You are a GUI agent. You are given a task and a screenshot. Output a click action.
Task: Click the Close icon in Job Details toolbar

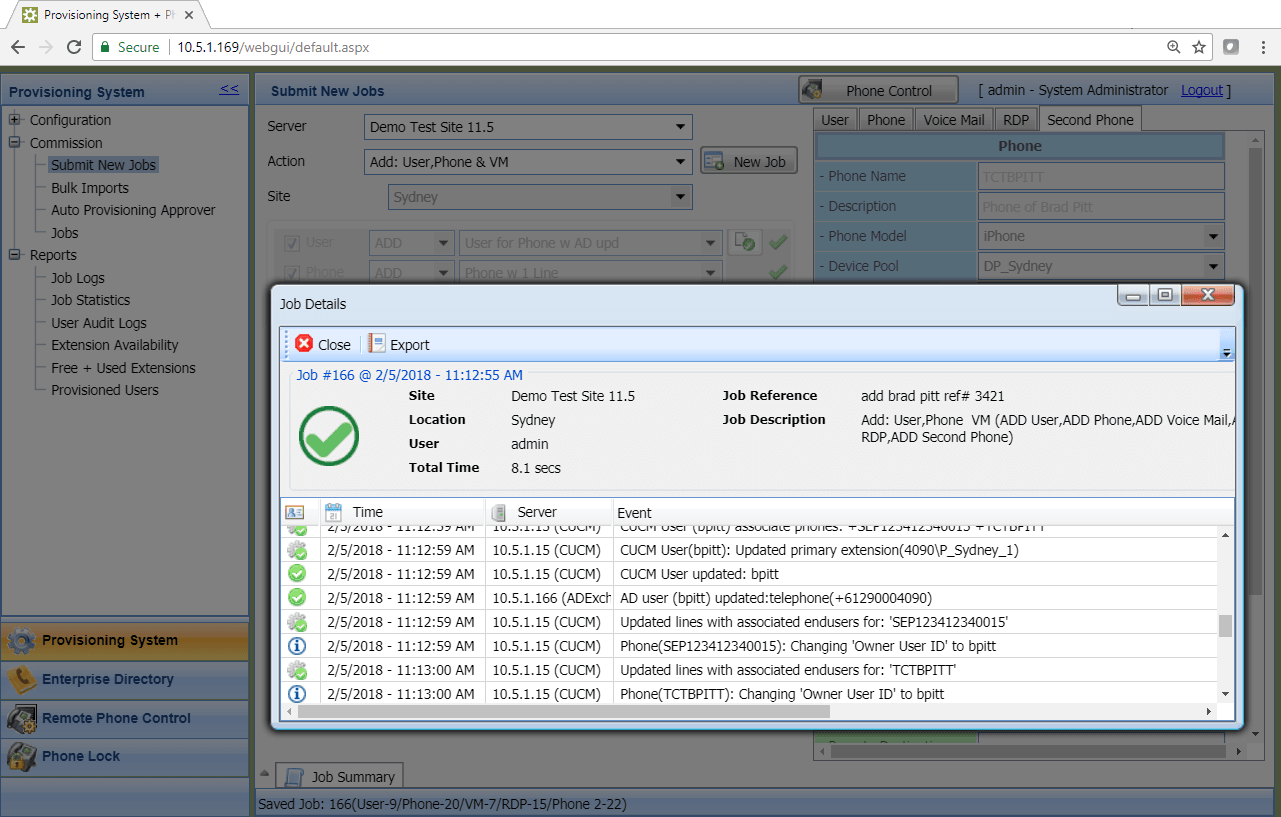(304, 344)
